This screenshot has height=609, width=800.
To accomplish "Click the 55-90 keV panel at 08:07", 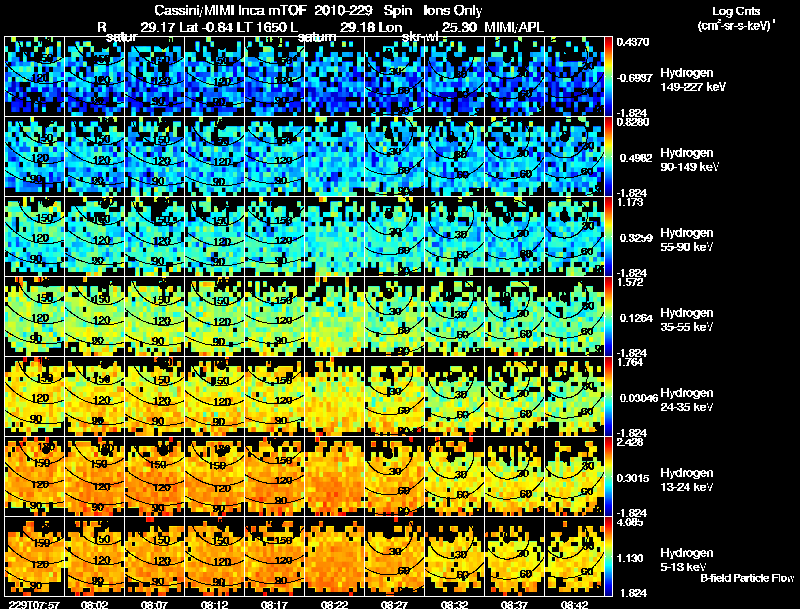I will tap(155, 237).
